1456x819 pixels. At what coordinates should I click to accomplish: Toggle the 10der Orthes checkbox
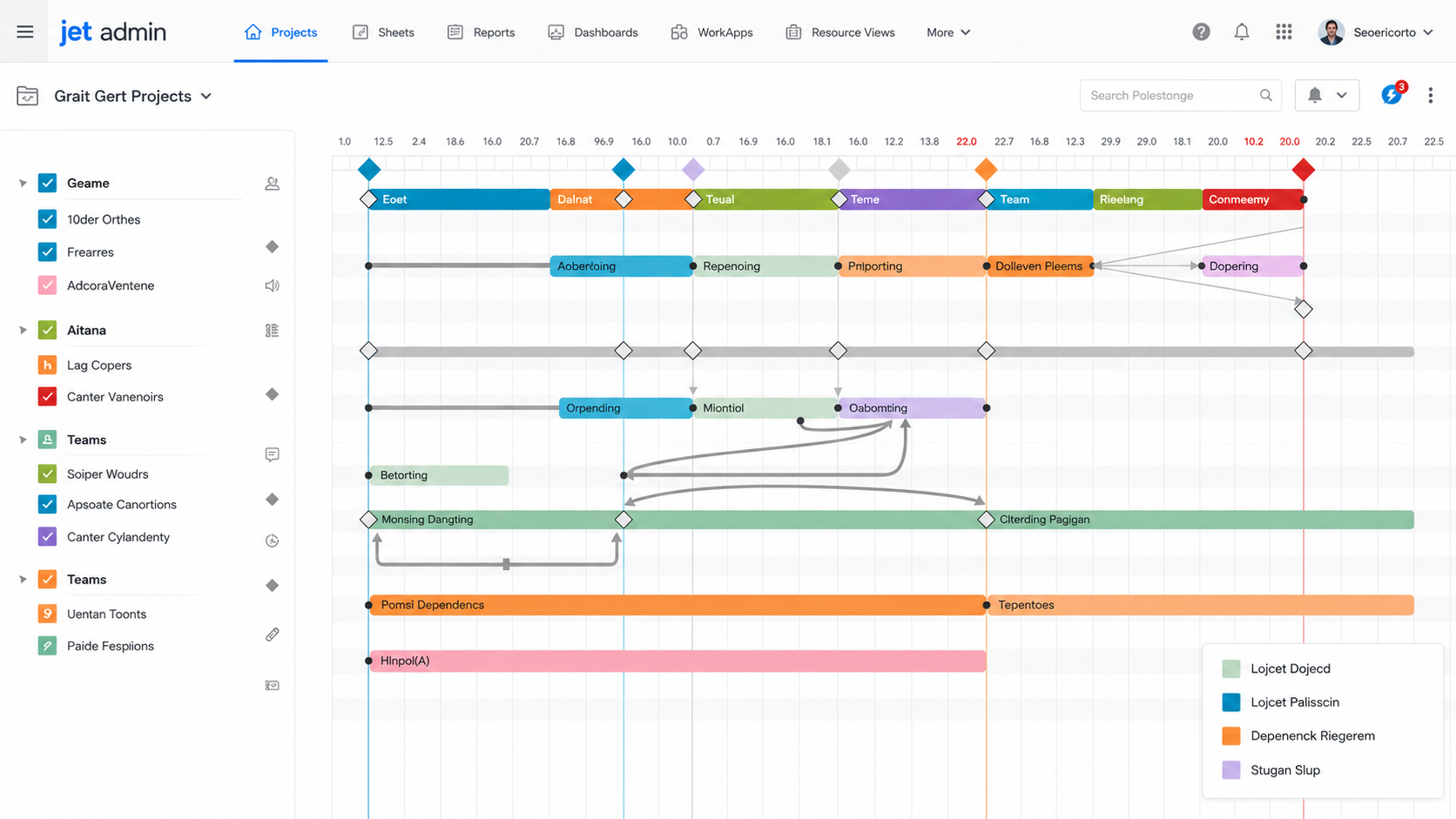pos(48,219)
